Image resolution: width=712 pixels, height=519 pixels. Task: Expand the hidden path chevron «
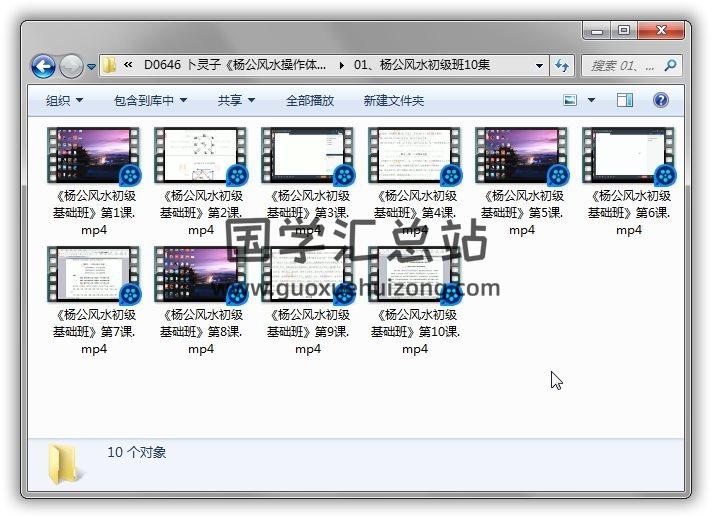coord(129,65)
